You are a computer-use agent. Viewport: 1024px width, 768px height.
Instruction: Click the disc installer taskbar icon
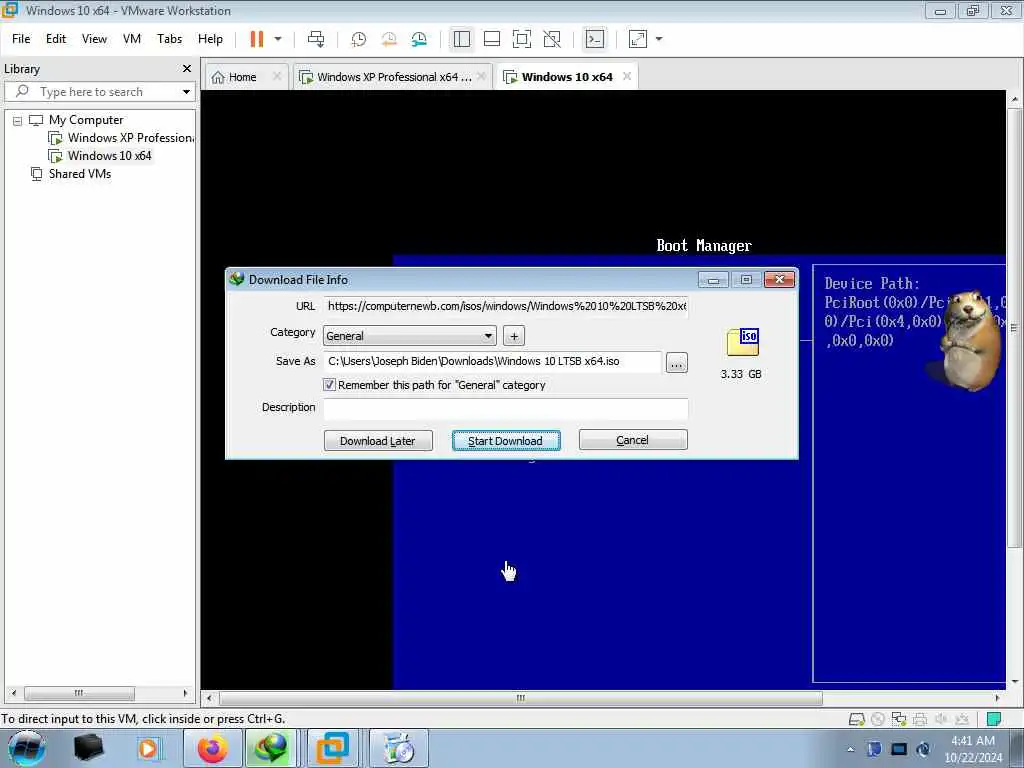pos(399,748)
